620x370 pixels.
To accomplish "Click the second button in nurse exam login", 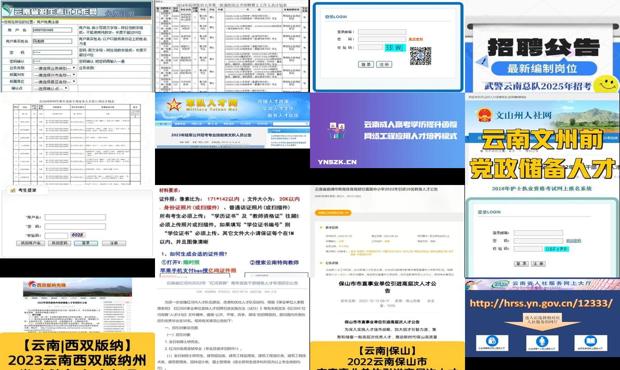I will (538, 264).
